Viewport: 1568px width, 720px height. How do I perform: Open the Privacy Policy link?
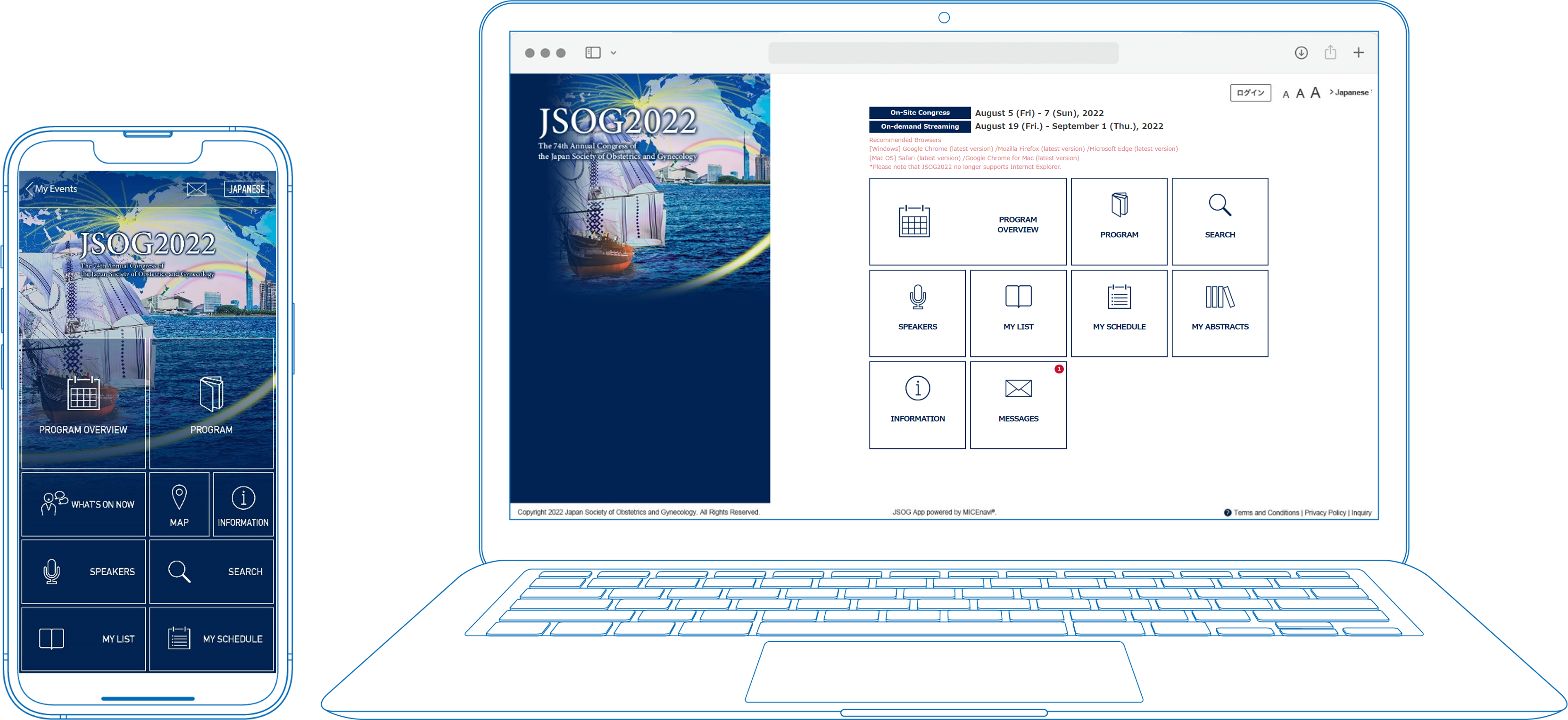[1325, 513]
